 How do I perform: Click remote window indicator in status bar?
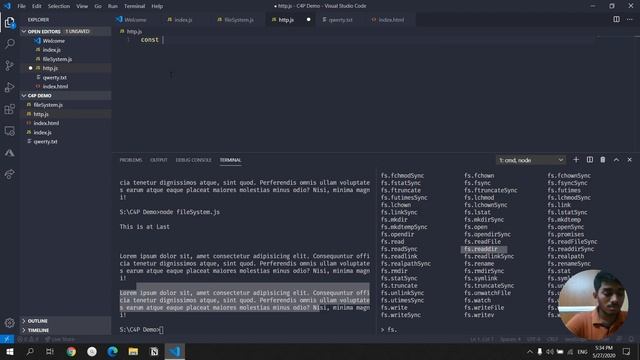(x=7, y=339)
